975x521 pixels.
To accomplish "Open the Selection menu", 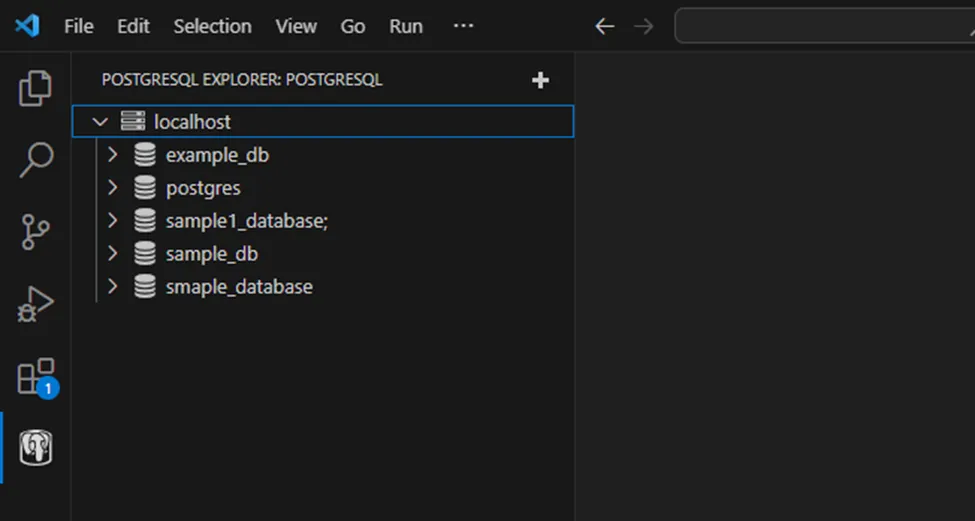I will (212, 26).
